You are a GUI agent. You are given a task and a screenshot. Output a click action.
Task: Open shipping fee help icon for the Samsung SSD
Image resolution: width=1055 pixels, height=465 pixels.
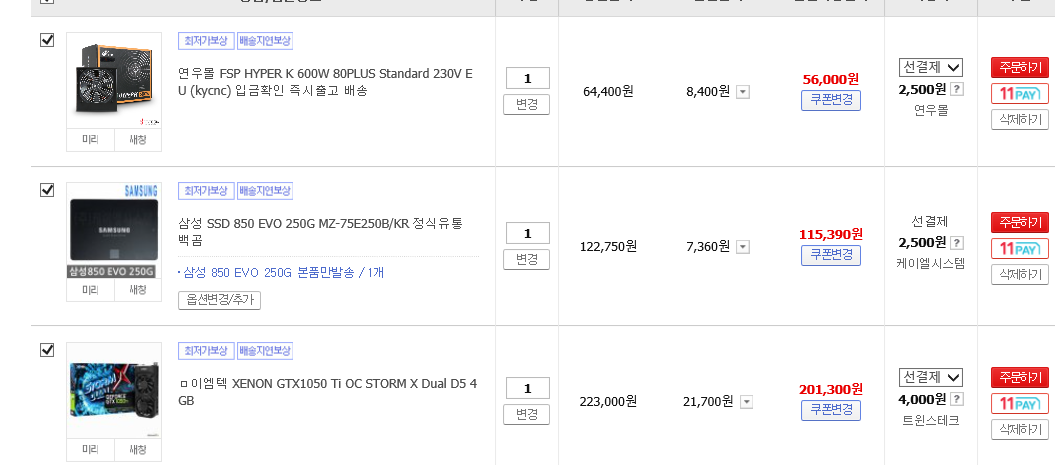(957, 243)
